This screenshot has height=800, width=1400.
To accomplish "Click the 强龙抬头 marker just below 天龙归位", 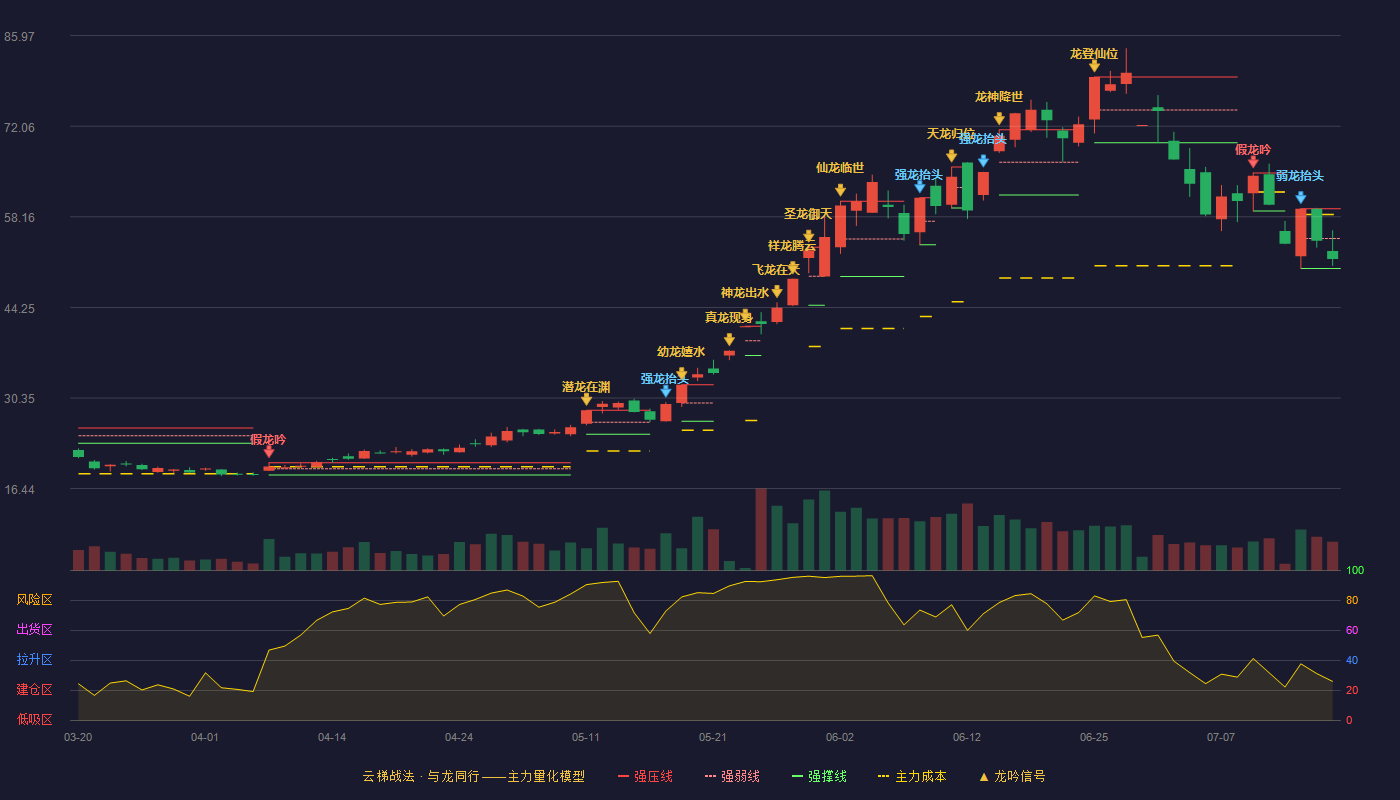I will click(983, 161).
